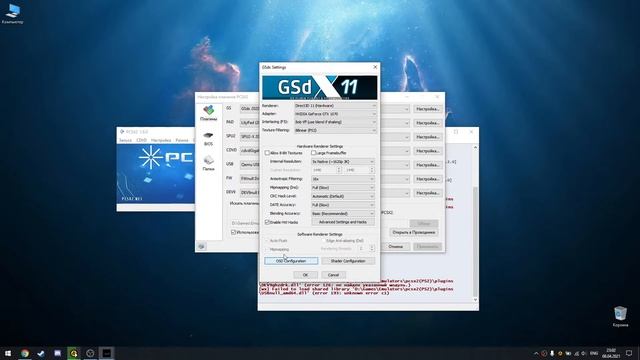Screen dimensions: 640x360
Task: Click the PCSX2 logo in main window title bar
Action: coord(122,132)
